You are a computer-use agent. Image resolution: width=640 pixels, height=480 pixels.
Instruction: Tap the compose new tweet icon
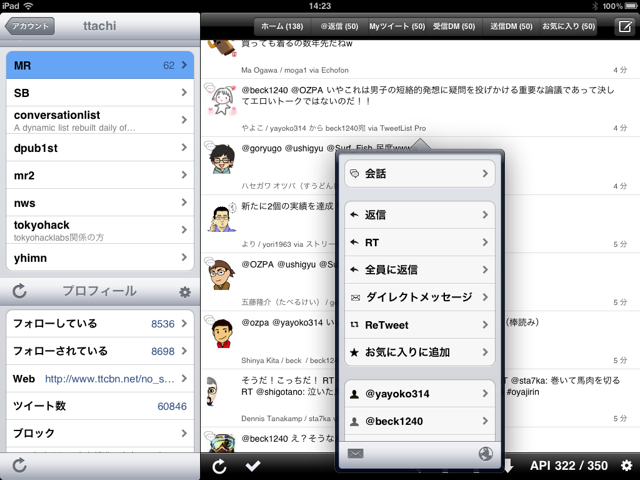tap(624, 28)
